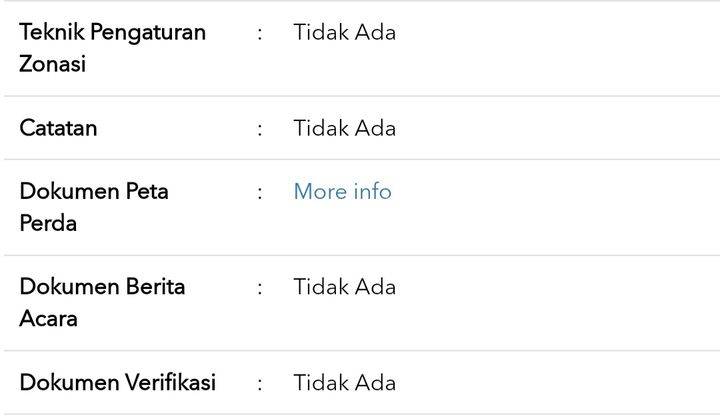
Task: Click the Tidak Ada value beside Catatan
Action: [x=344, y=128]
